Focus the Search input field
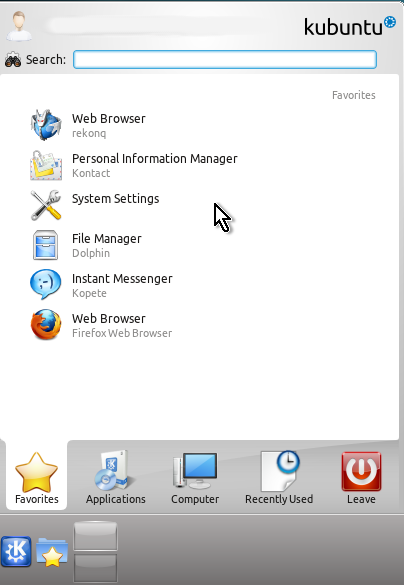 coord(225,60)
